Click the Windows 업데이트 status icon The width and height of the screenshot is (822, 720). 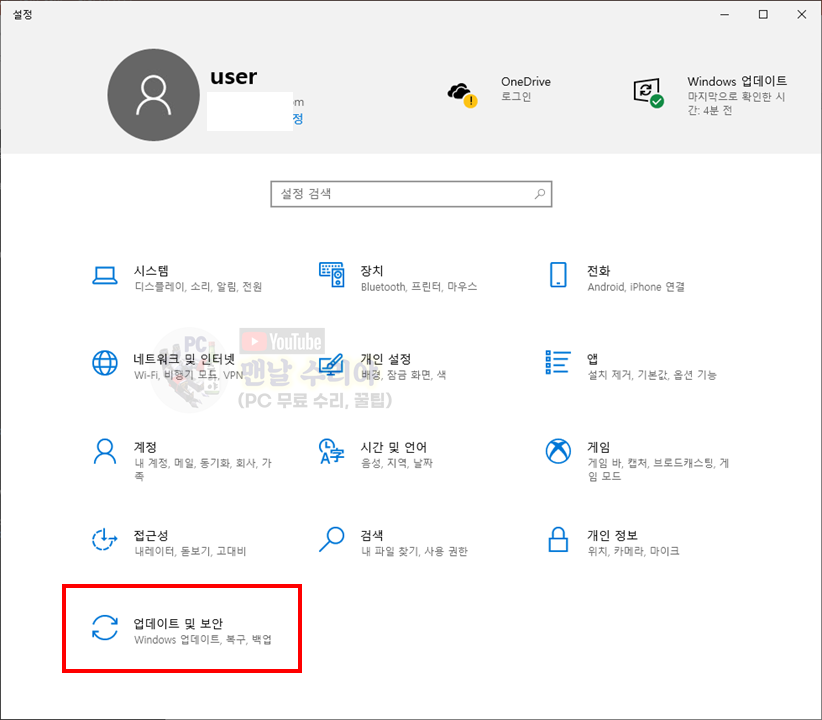pyautogui.click(x=648, y=93)
